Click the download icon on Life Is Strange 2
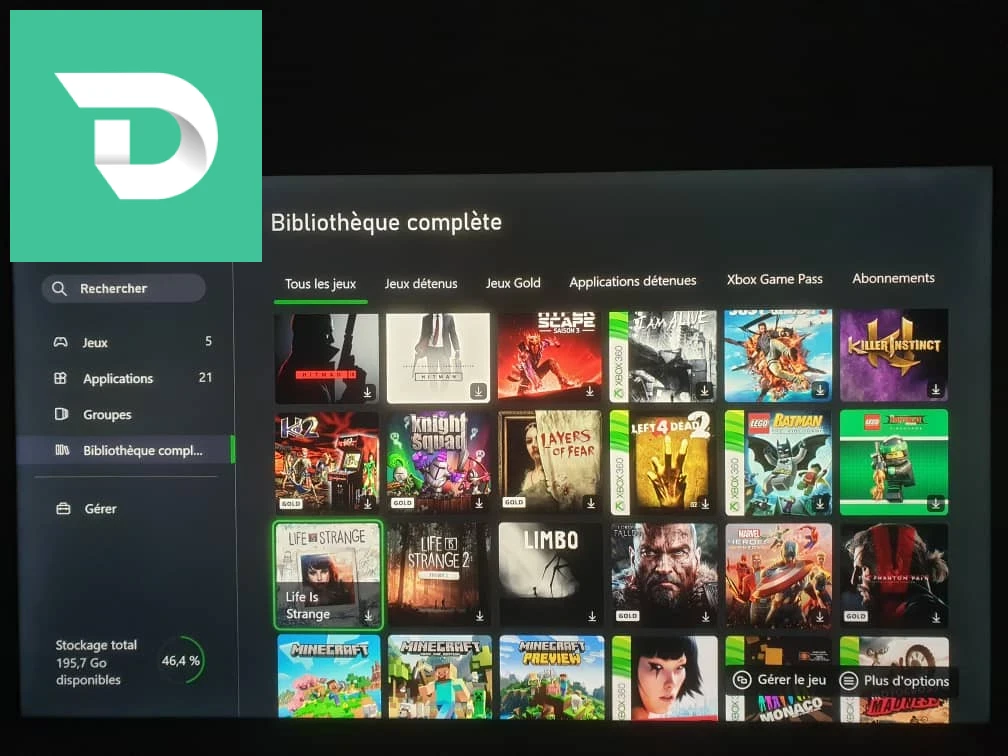Screen dimensions: 1008x756 tap(480, 616)
